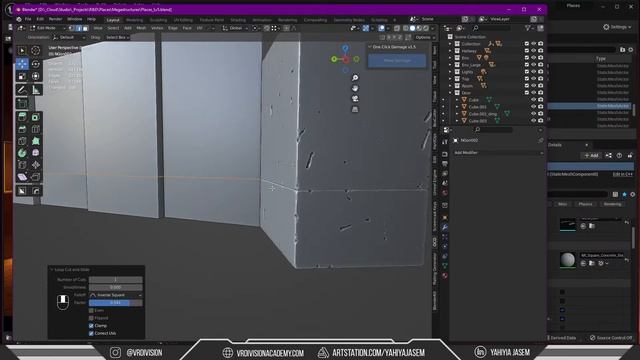The image size is (640, 360).
Task: Exclude Lights collection via its checkbox
Action: click(527, 72)
